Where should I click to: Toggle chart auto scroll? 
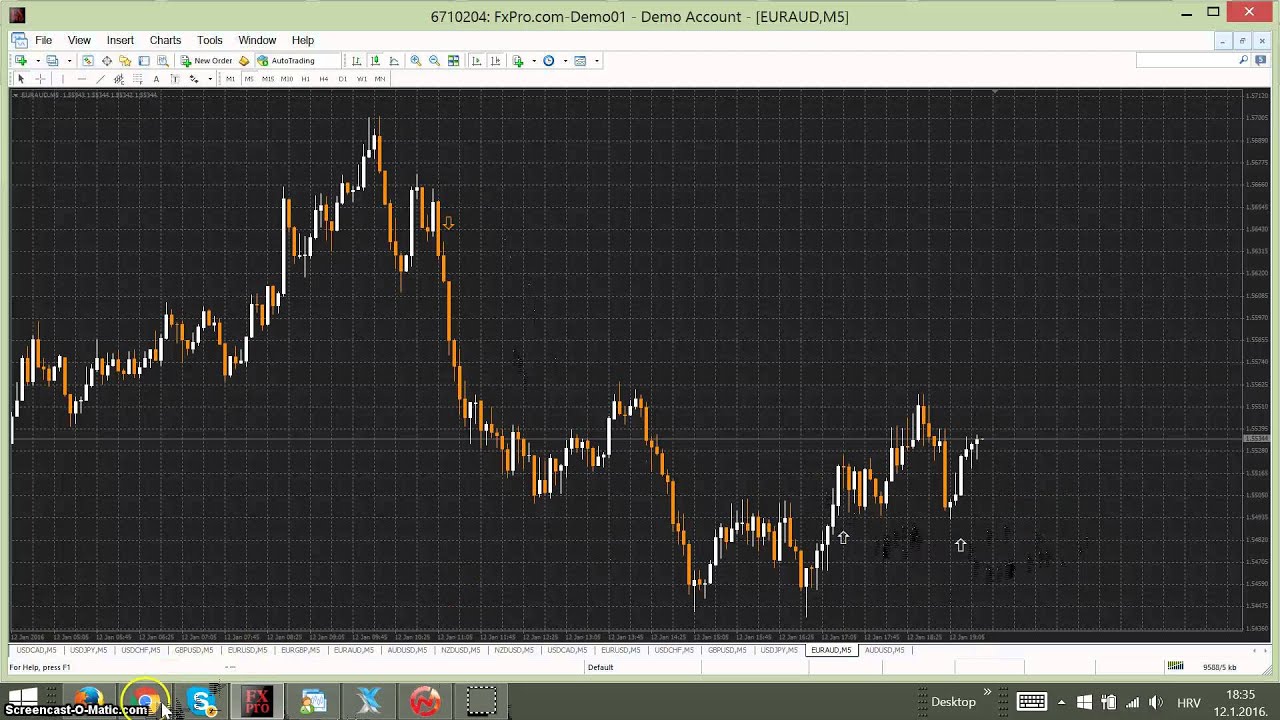476,61
